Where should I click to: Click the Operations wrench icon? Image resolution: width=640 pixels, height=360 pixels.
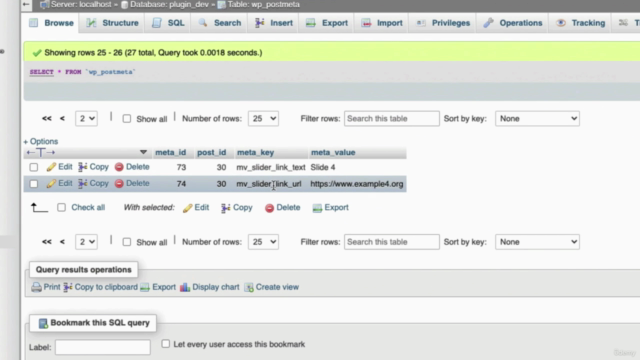click(x=489, y=23)
